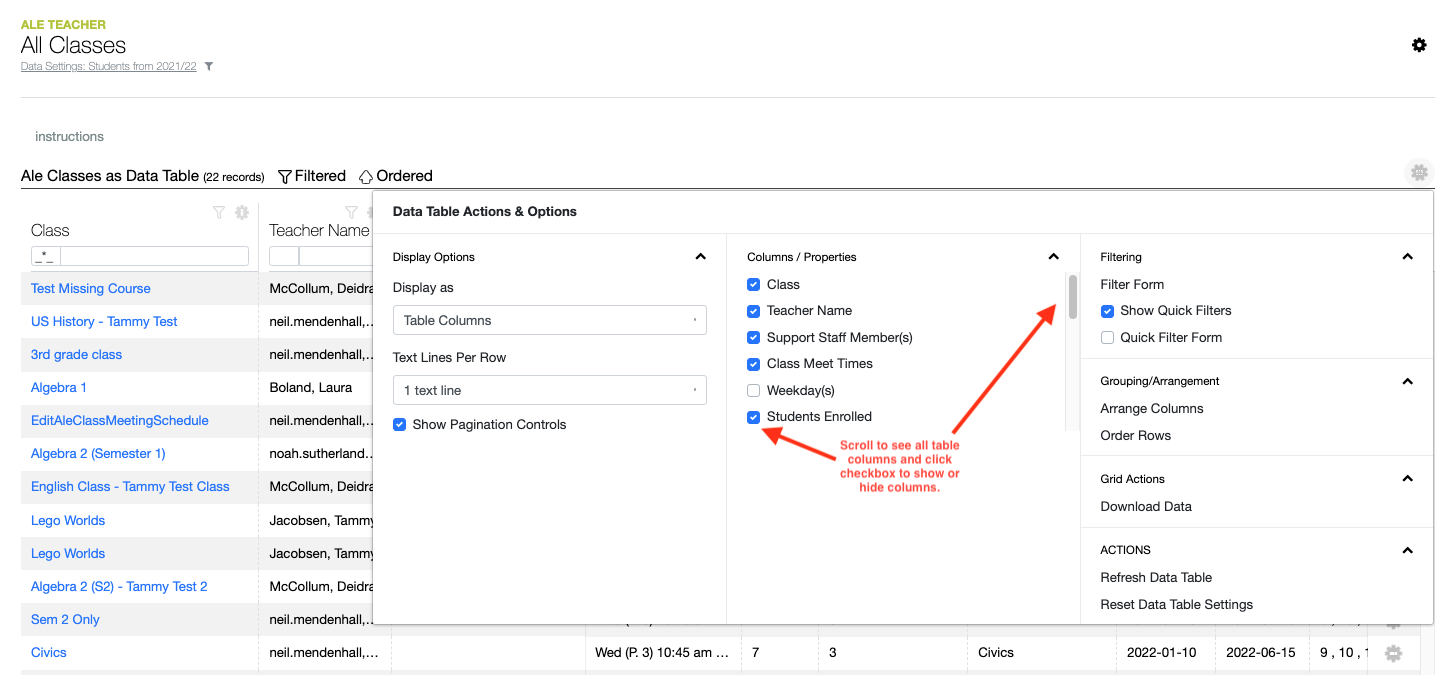Click the funnel icon beside Data Settings

(x=209, y=67)
